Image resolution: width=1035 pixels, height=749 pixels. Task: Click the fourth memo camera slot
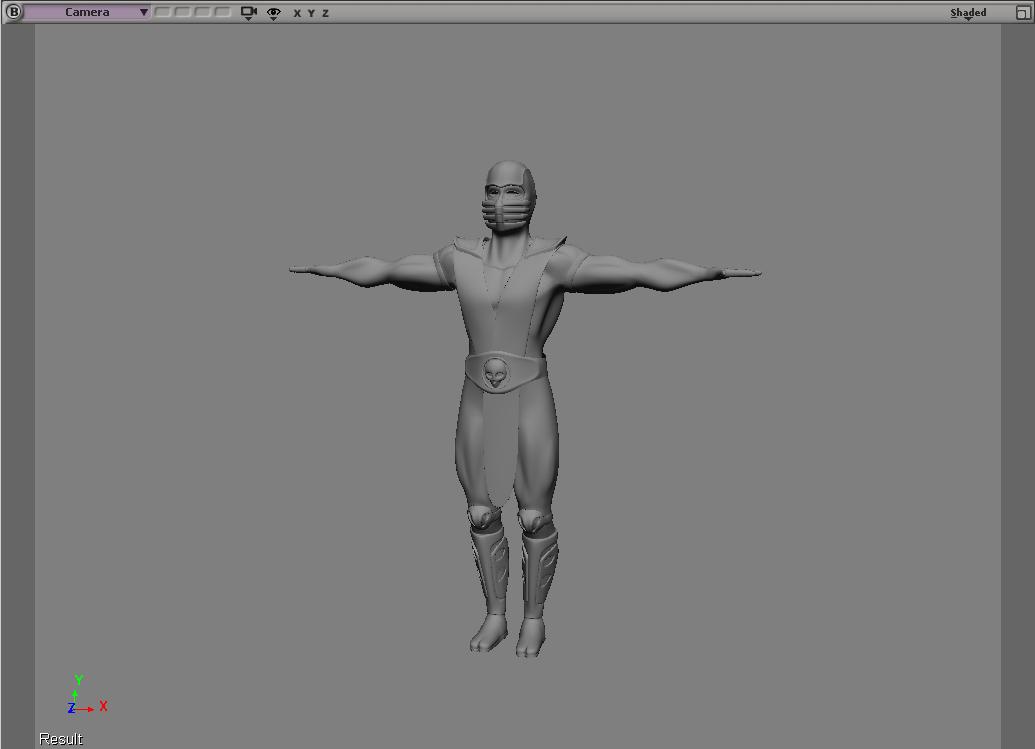(x=222, y=12)
